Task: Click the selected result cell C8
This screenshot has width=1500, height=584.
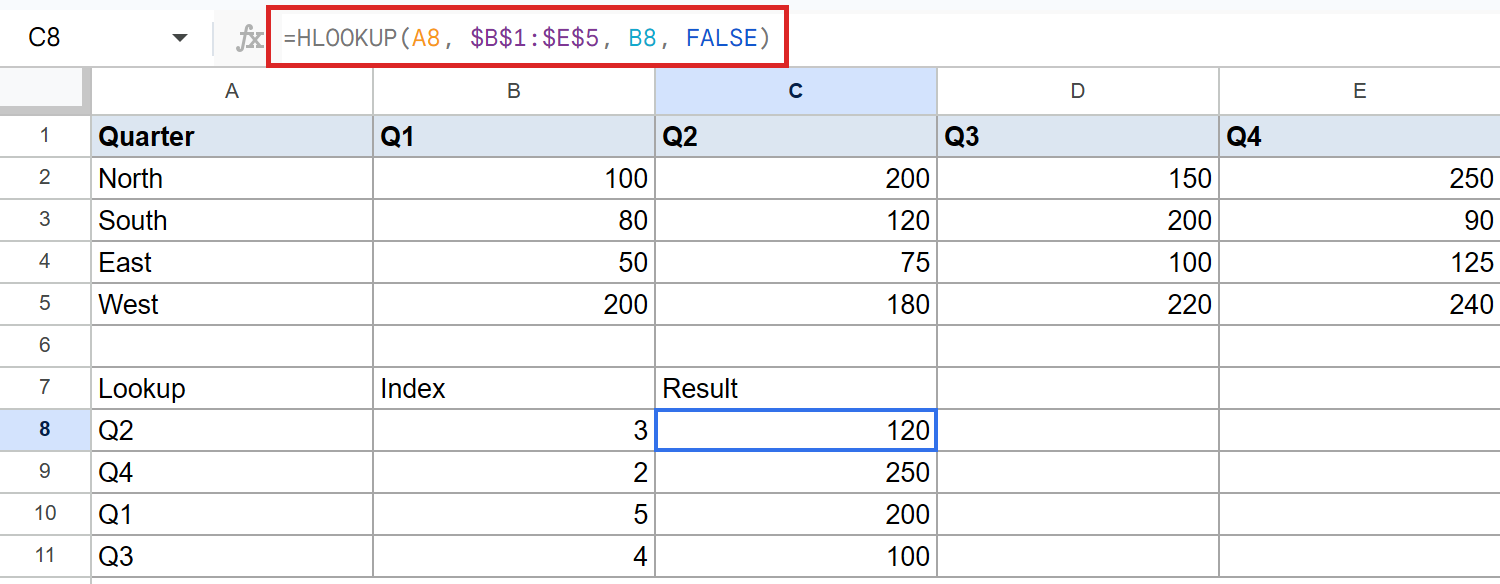Action: coord(796,430)
